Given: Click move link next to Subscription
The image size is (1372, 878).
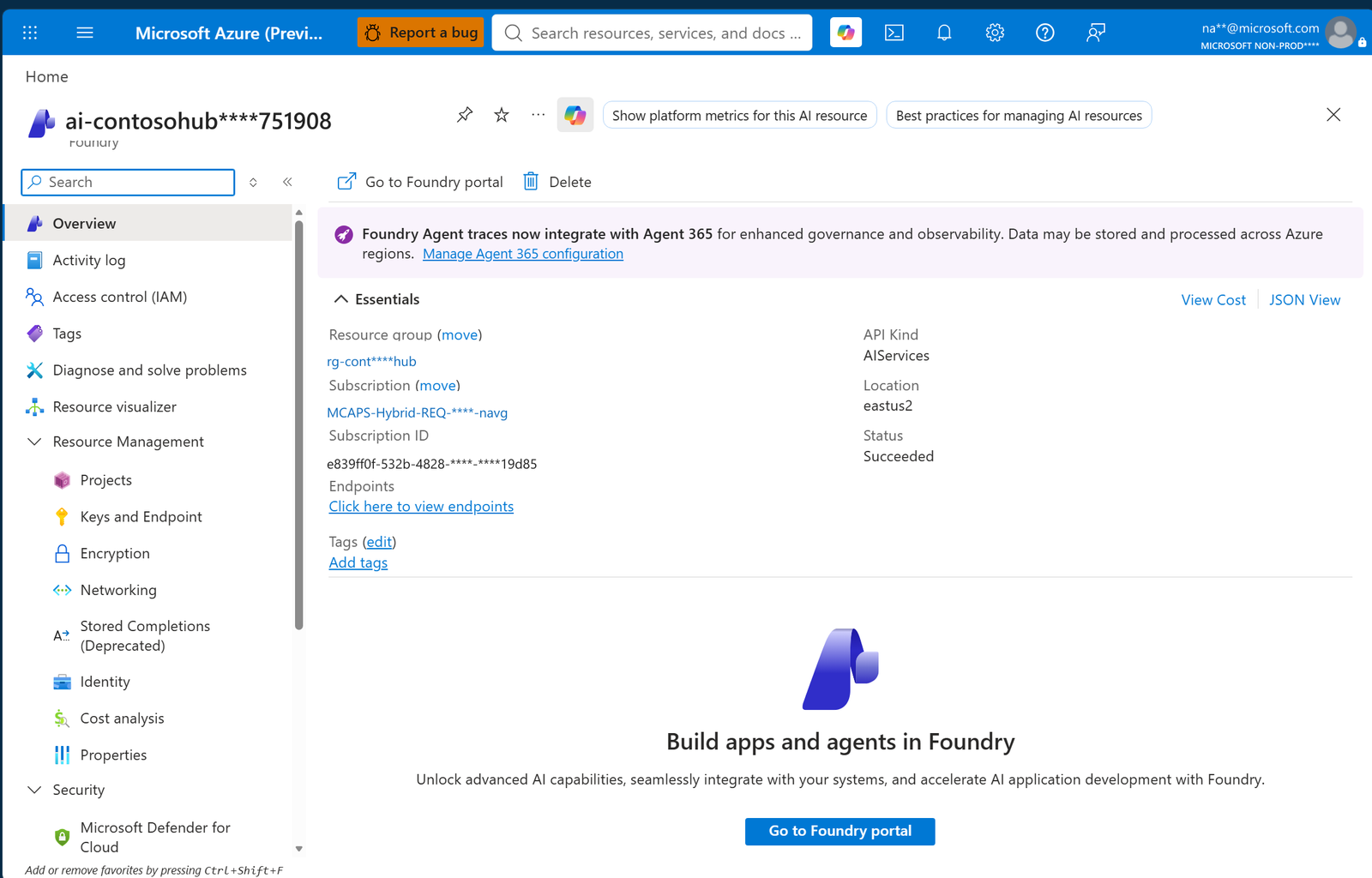Looking at the screenshot, I should [437, 386].
